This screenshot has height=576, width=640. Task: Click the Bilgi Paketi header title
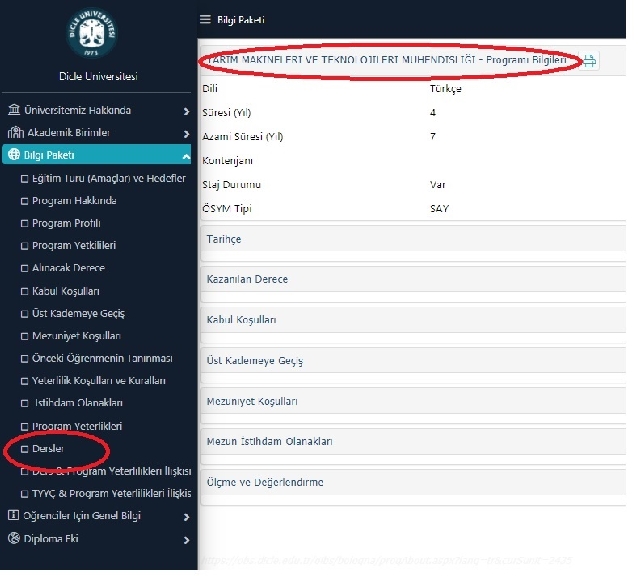[x=241, y=20]
